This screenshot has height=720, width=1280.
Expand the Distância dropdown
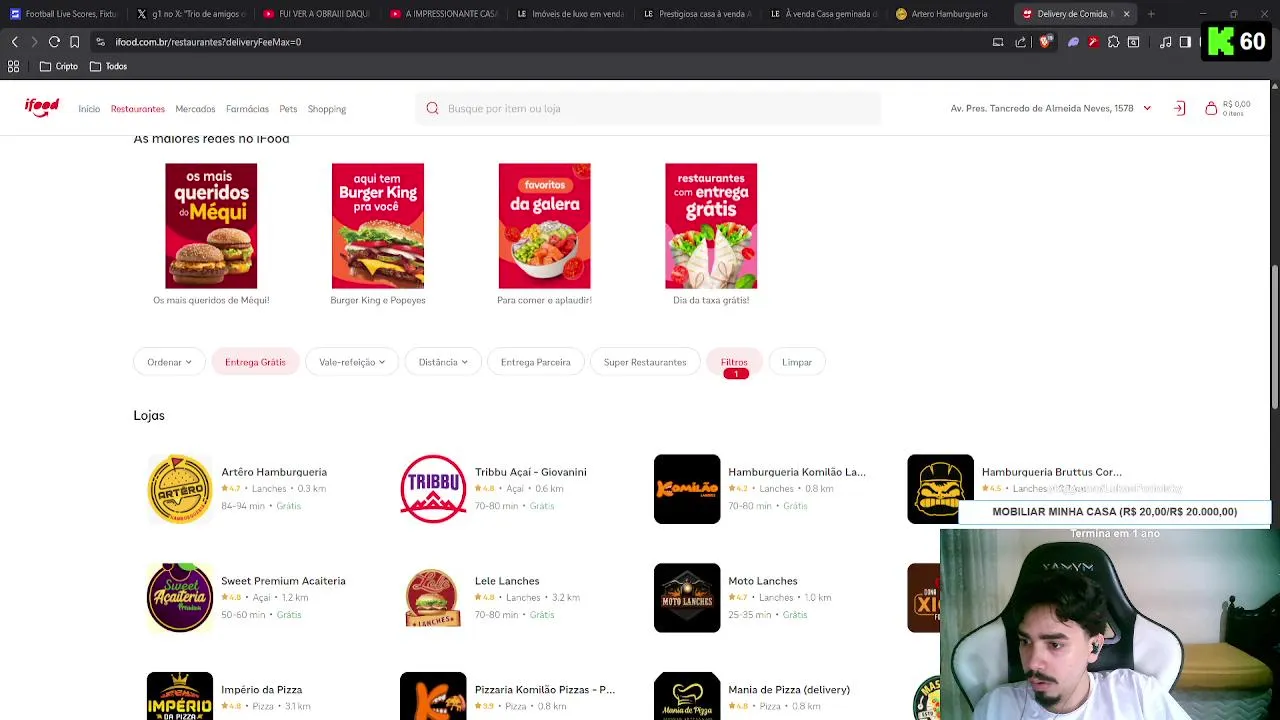443,362
